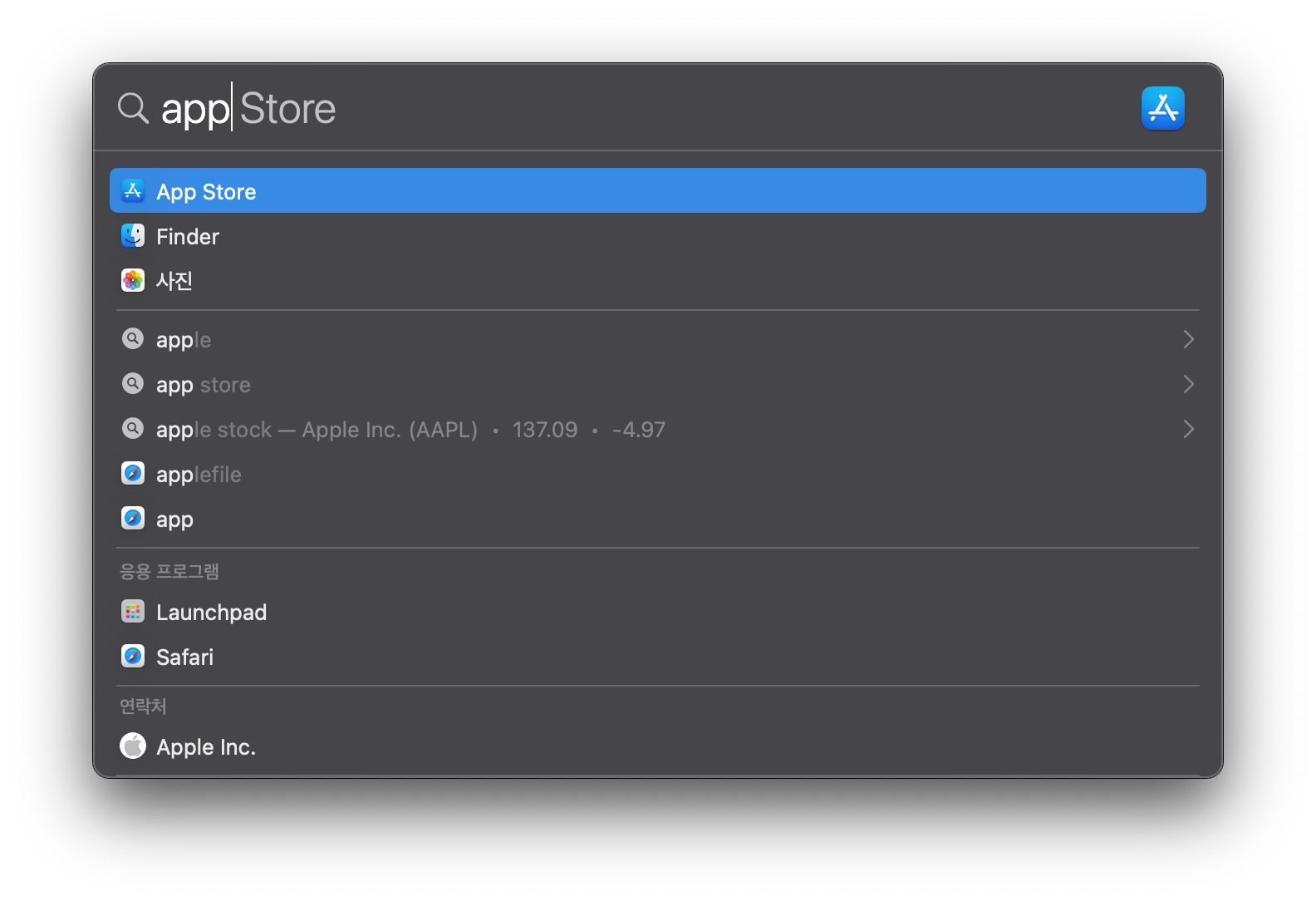Click the search icon beside "apple stock"
Image resolution: width=1316 pixels, height=901 pixels.
tap(133, 429)
